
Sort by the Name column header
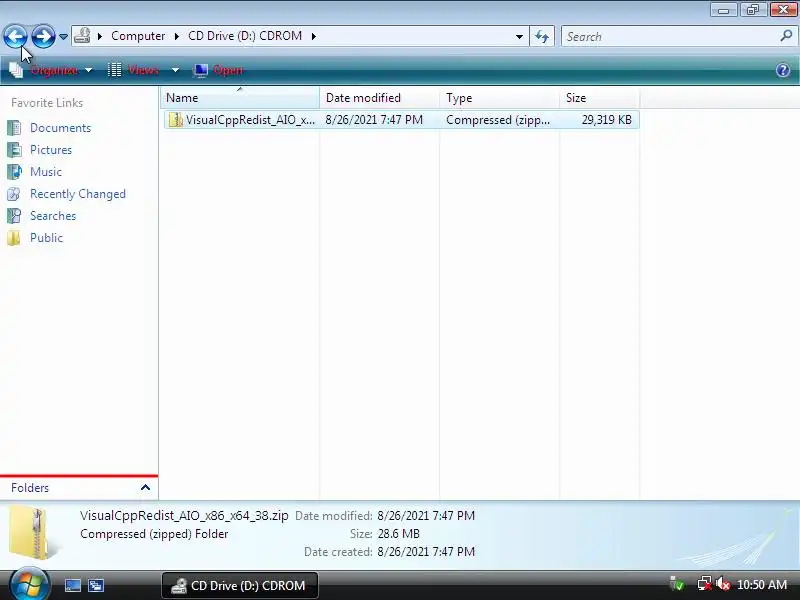click(240, 97)
